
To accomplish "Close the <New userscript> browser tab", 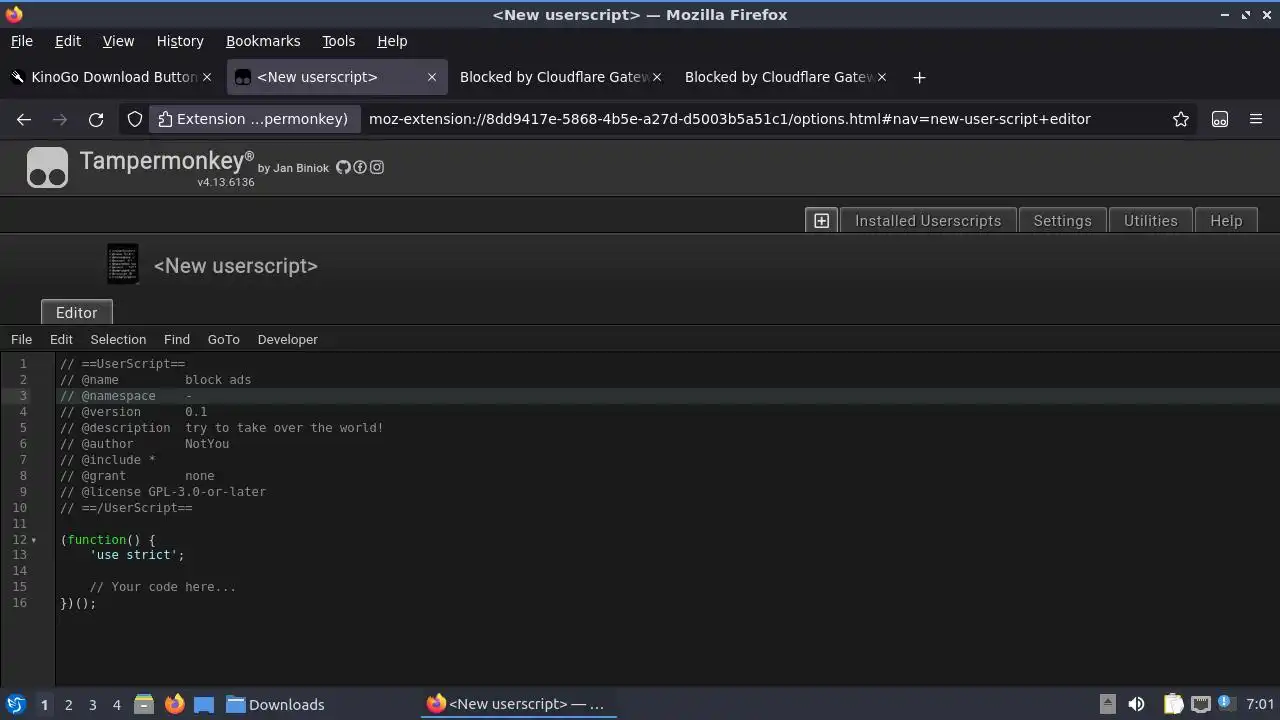I will 432,77.
